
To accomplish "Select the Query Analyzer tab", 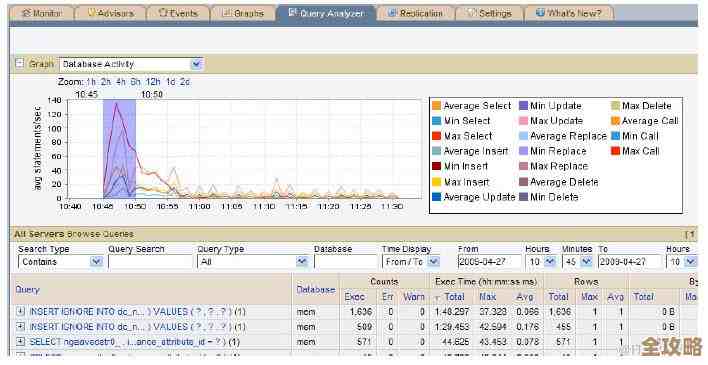I will click(326, 14).
